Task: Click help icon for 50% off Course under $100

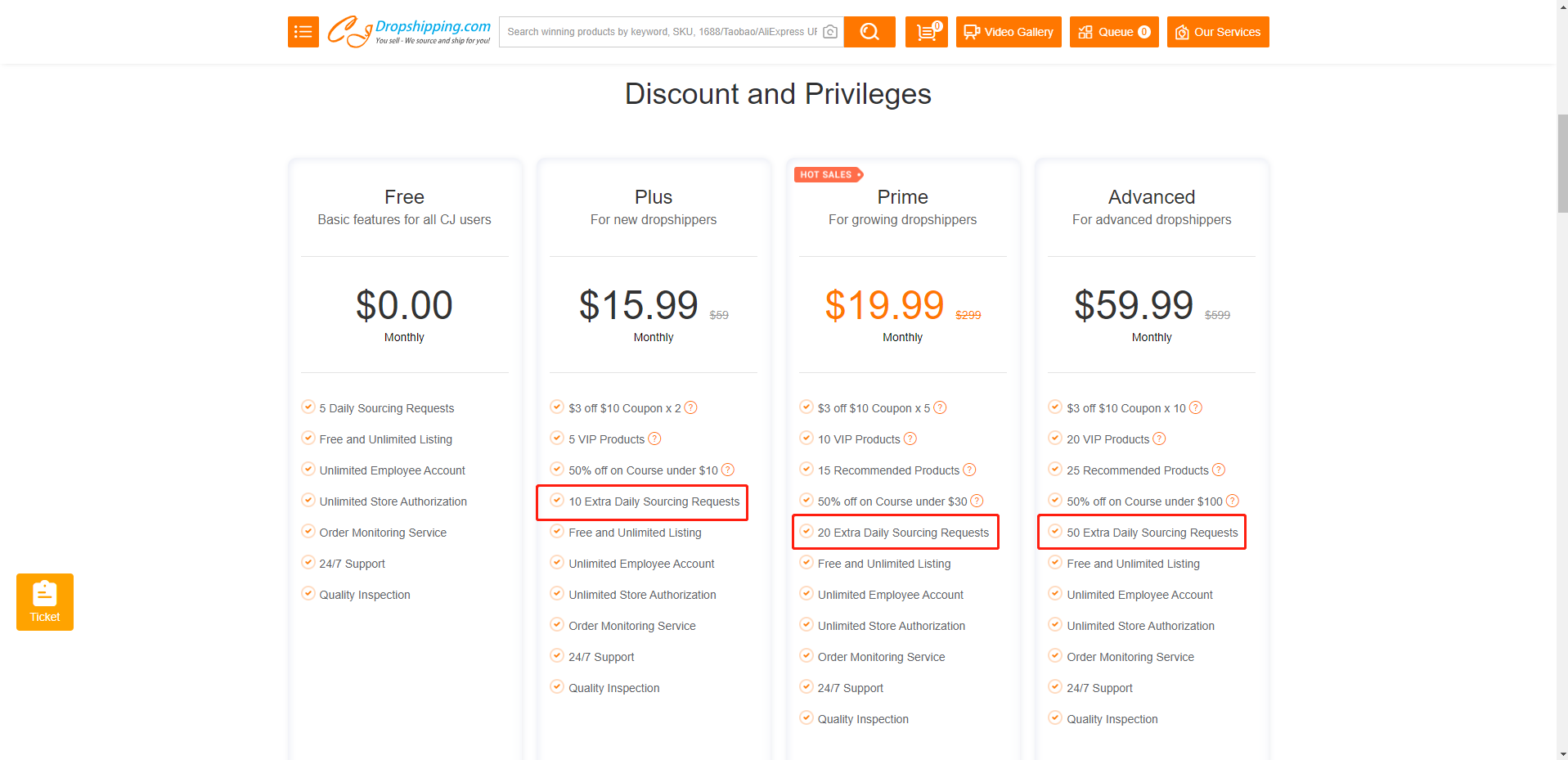Action: pos(1233,501)
